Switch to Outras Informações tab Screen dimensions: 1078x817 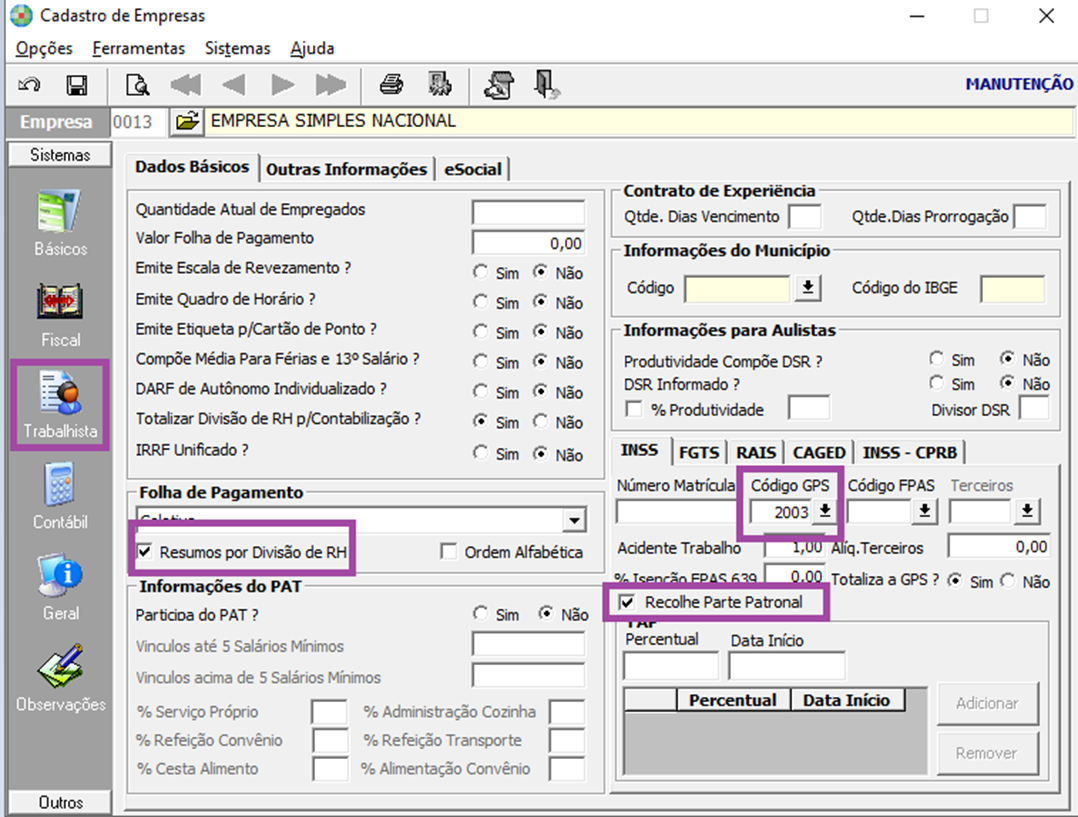(346, 169)
